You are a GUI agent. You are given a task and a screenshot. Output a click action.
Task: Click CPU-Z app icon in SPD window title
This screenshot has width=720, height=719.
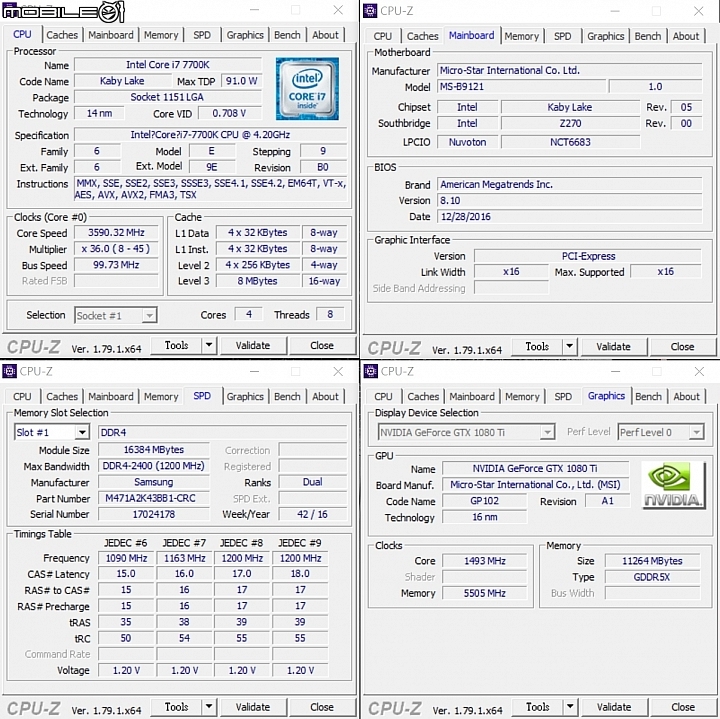tap(9, 371)
